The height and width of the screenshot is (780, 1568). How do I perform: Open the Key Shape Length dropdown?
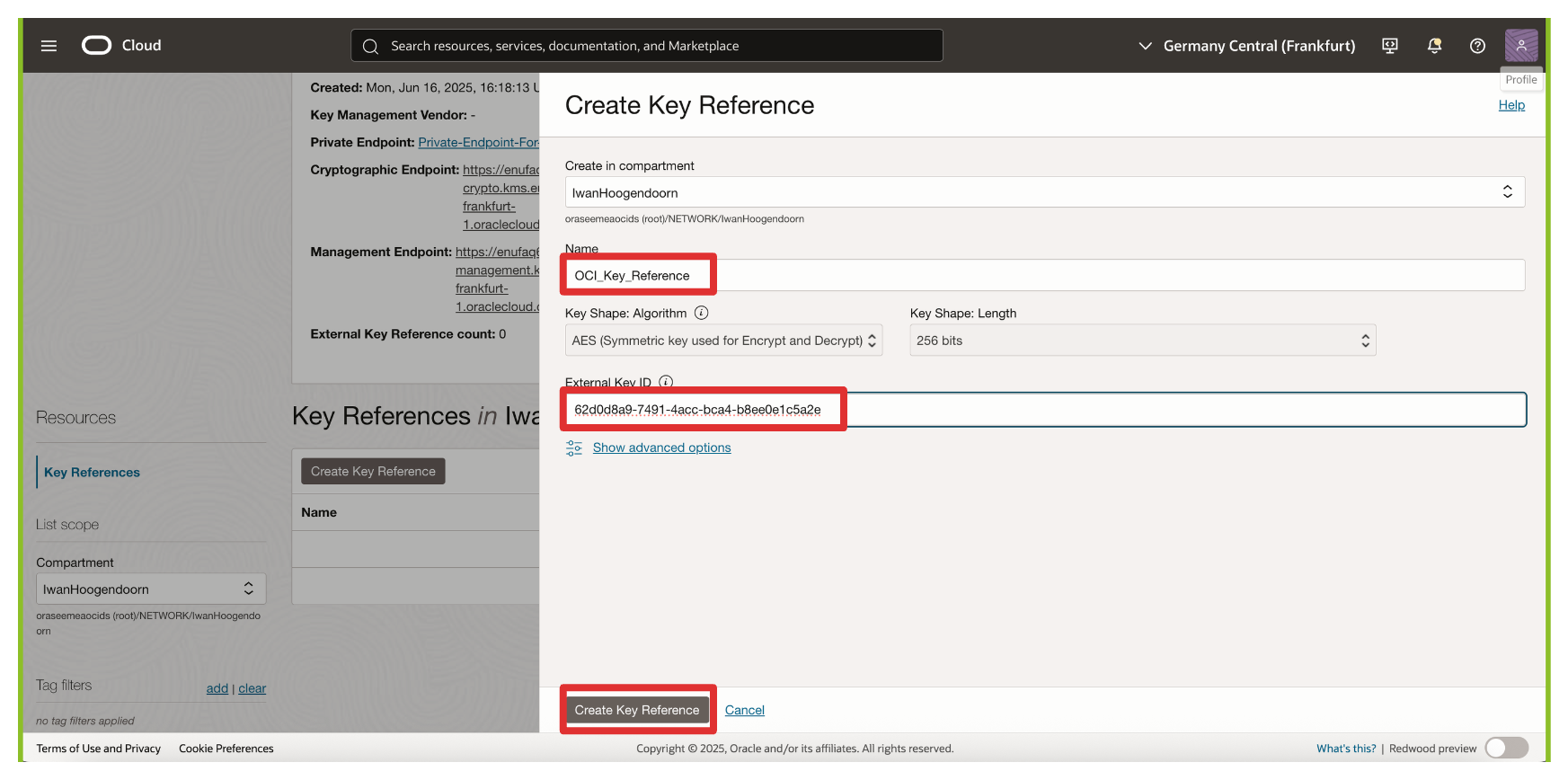point(1142,341)
